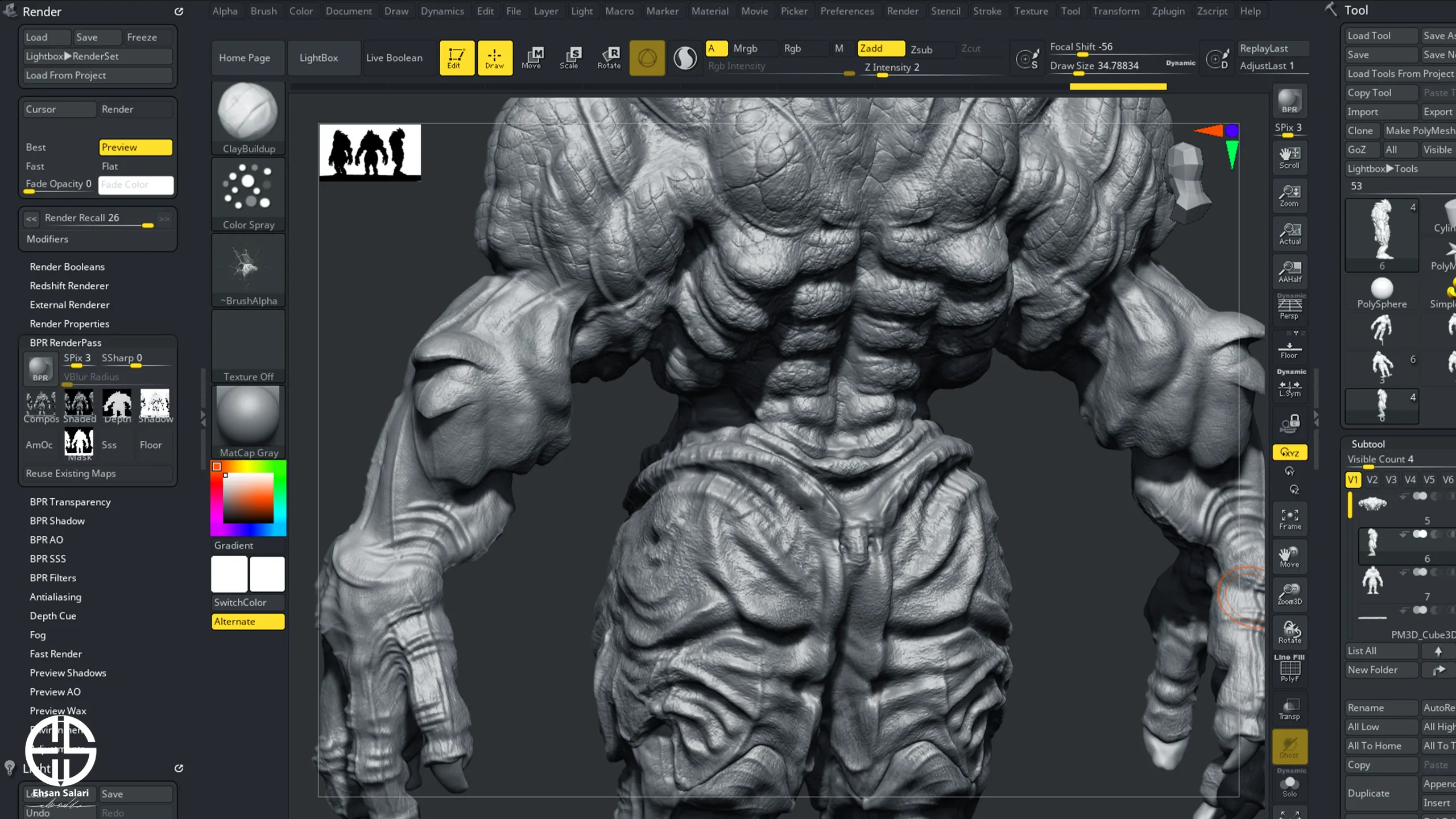1456x819 pixels.
Task: Click the BPR render icon
Action: [x=1289, y=101]
